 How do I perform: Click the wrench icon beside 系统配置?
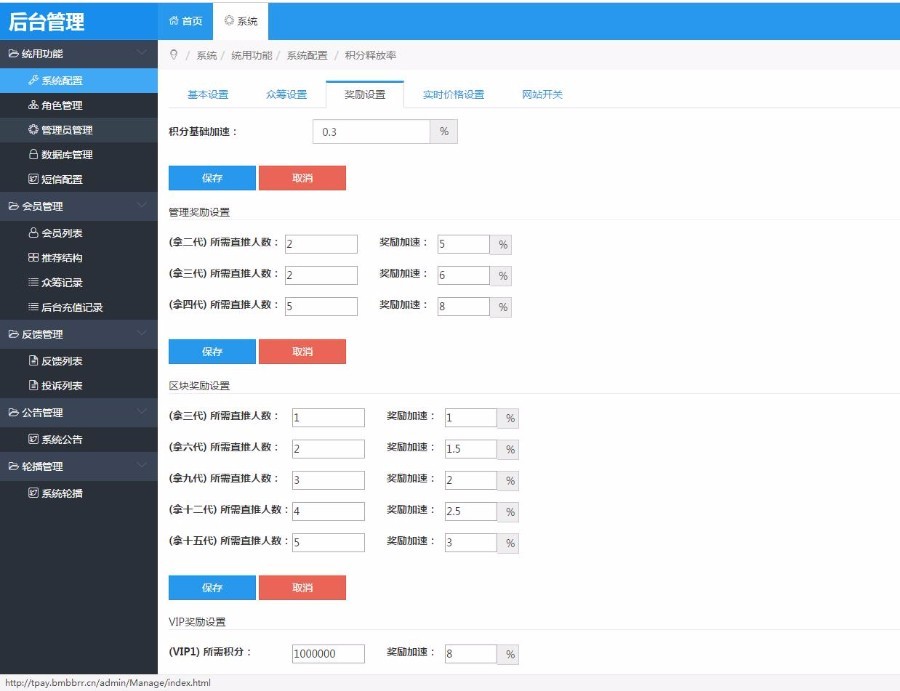(x=33, y=80)
